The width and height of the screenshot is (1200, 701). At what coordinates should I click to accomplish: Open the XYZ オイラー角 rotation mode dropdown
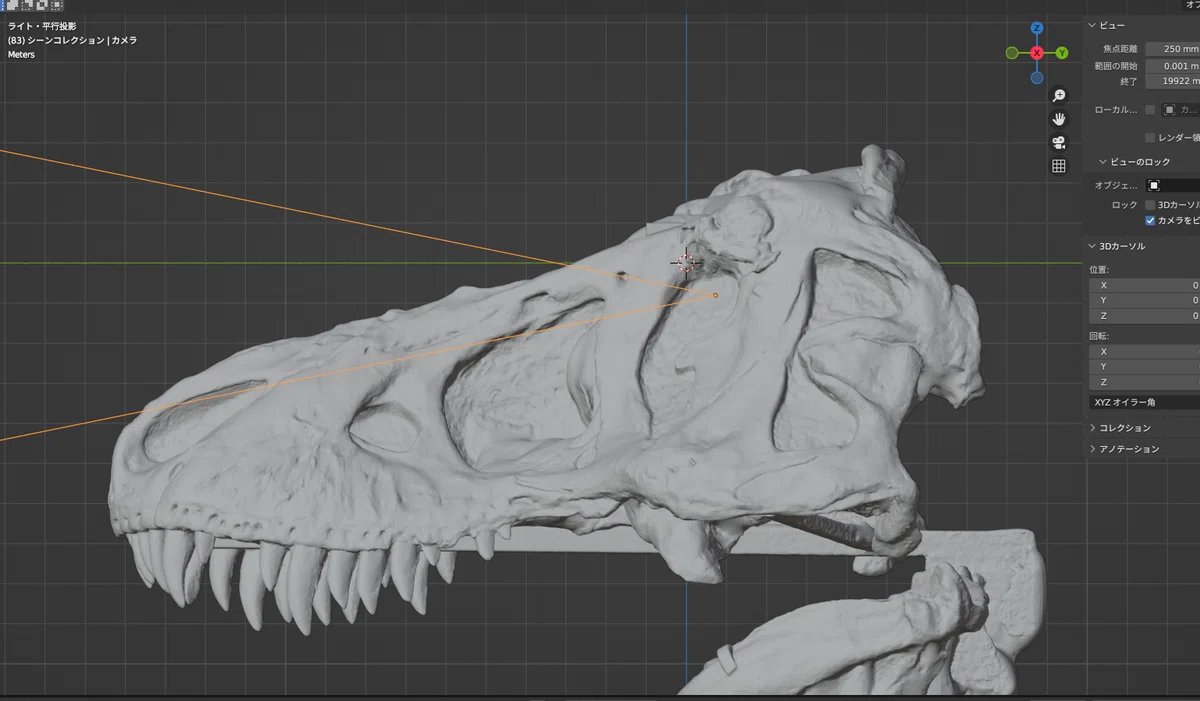point(1144,402)
